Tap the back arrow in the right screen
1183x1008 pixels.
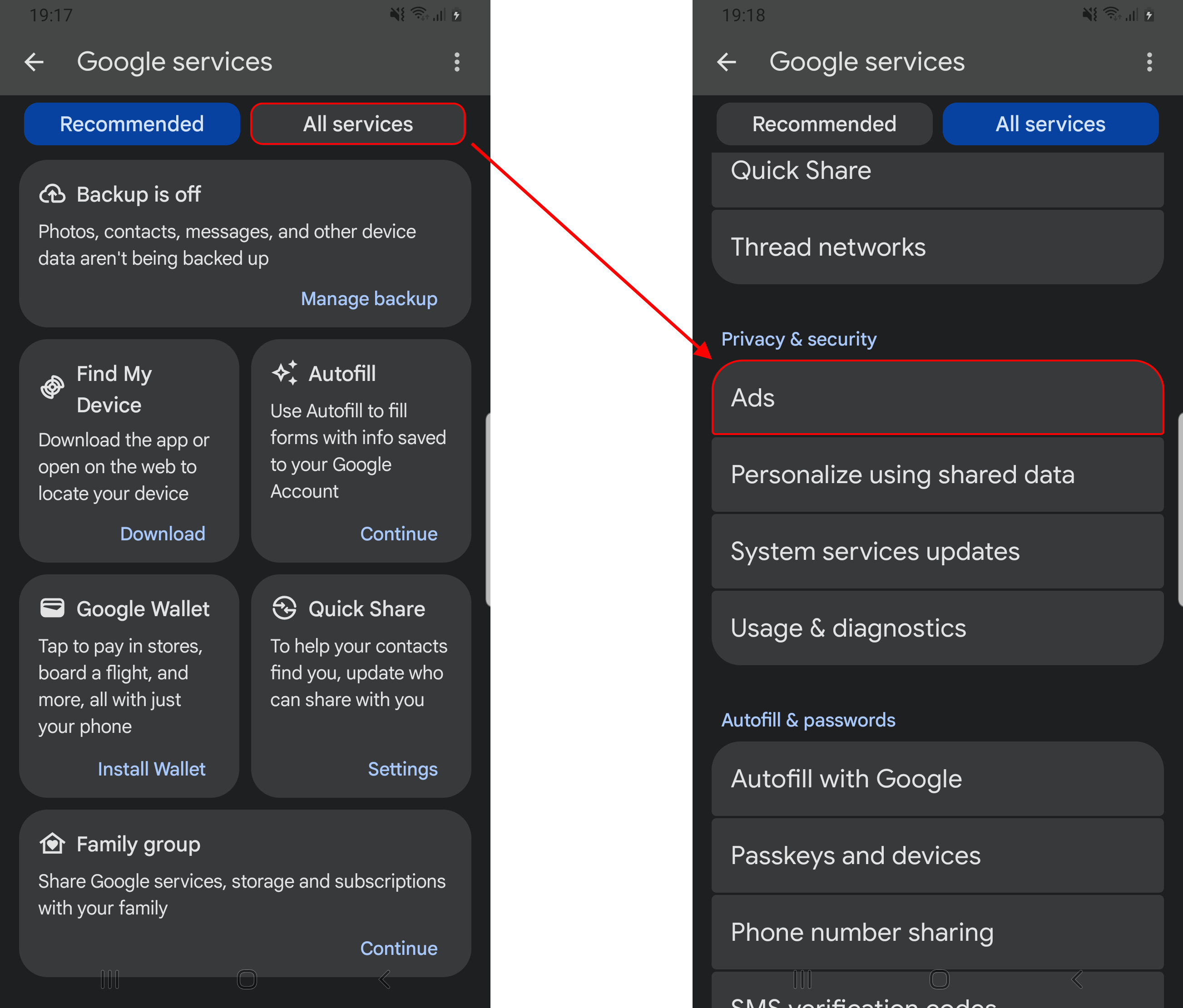[x=727, y=62]
